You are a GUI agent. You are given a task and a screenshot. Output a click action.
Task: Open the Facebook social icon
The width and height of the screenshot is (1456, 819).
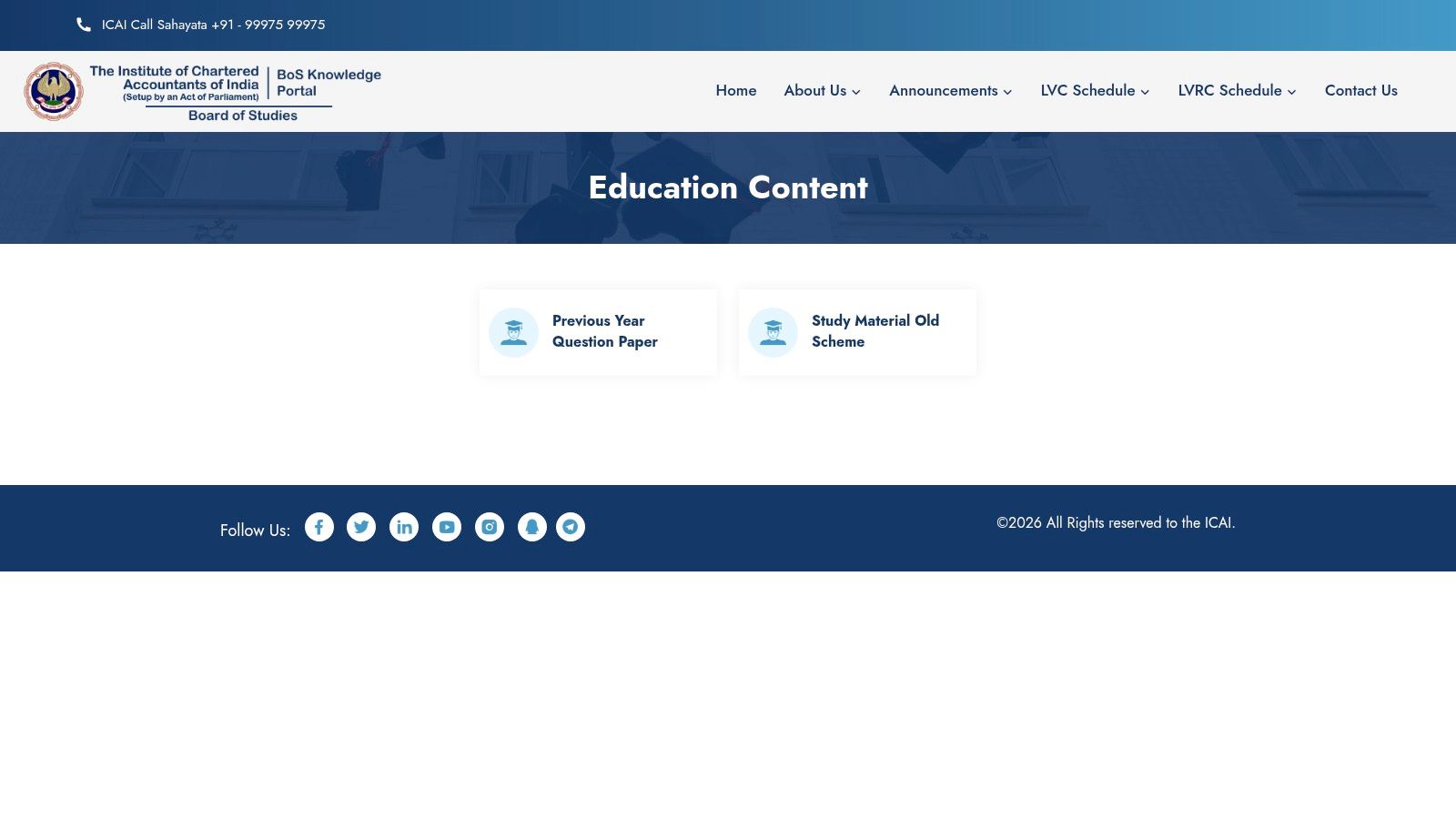point(319,527)
